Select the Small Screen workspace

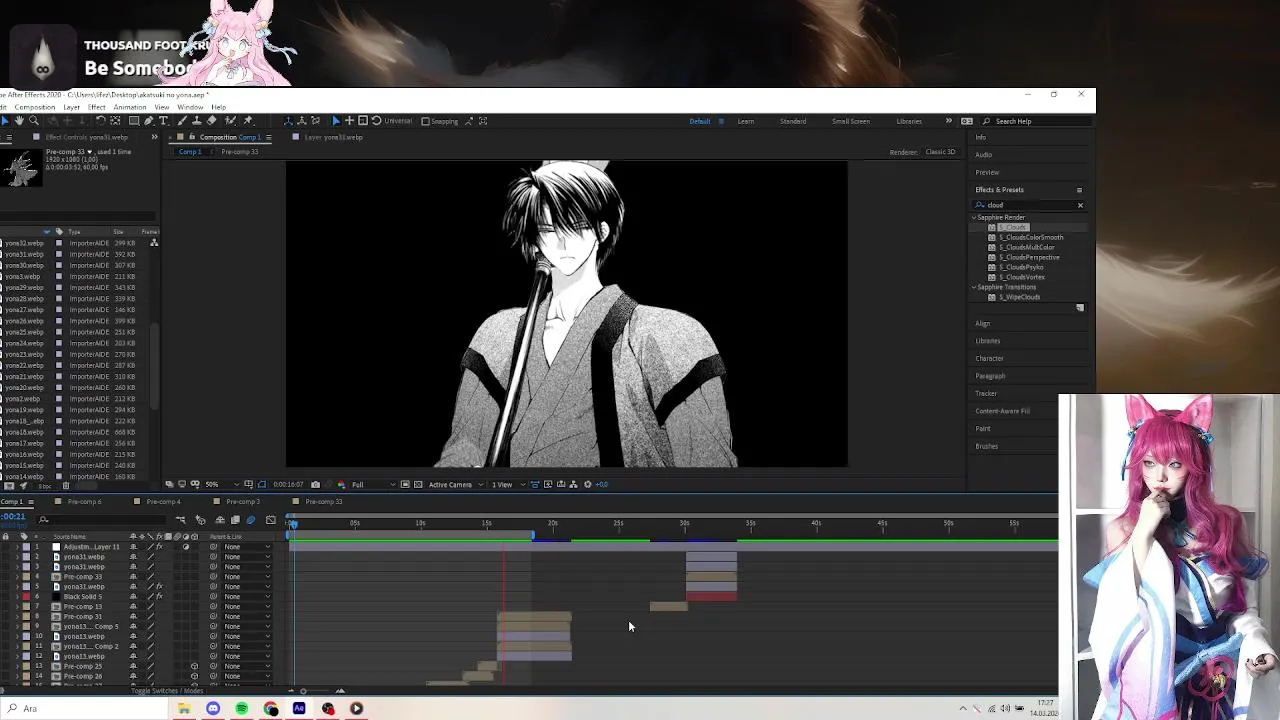tap(850, 121)
